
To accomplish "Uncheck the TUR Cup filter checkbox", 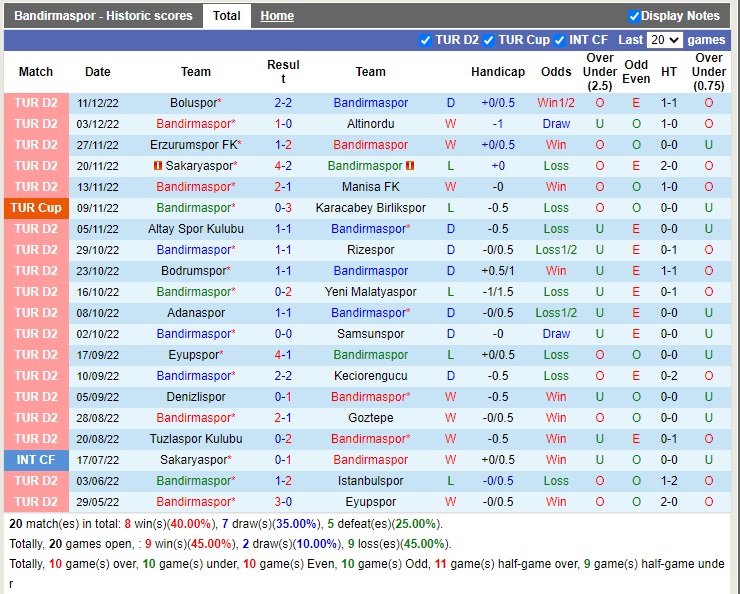I will click(x=489, y=40).
